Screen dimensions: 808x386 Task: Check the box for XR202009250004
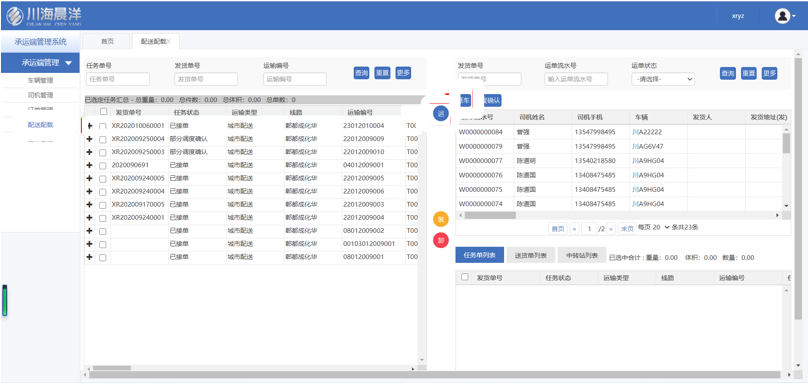pyautogui.click(x=103, y=139)
